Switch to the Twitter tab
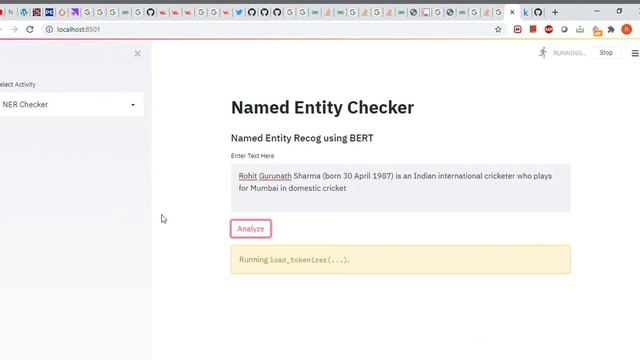 coord(239,12)
